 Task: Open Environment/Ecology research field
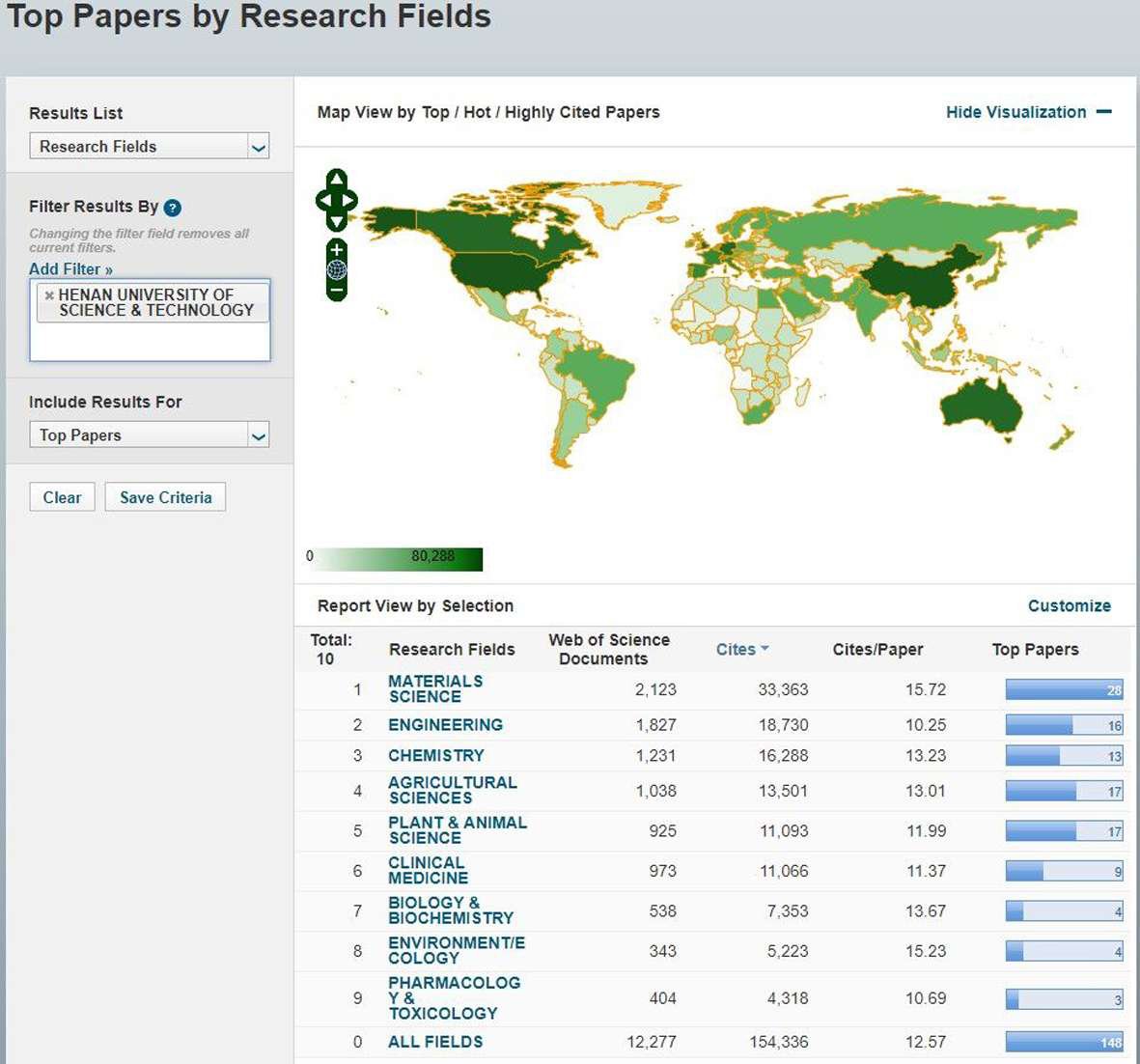[x=456, y=950]
